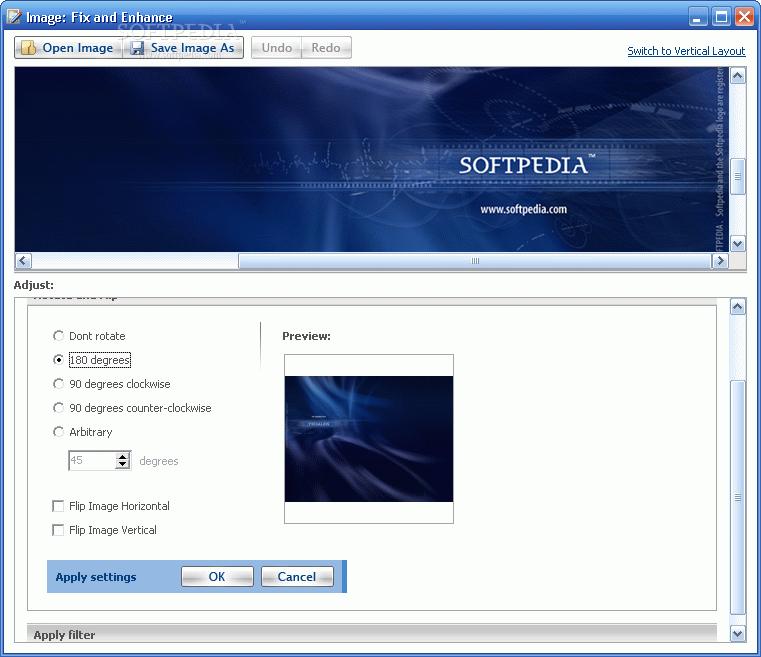
Task: Click the Redo button
Action: (326, 48)
